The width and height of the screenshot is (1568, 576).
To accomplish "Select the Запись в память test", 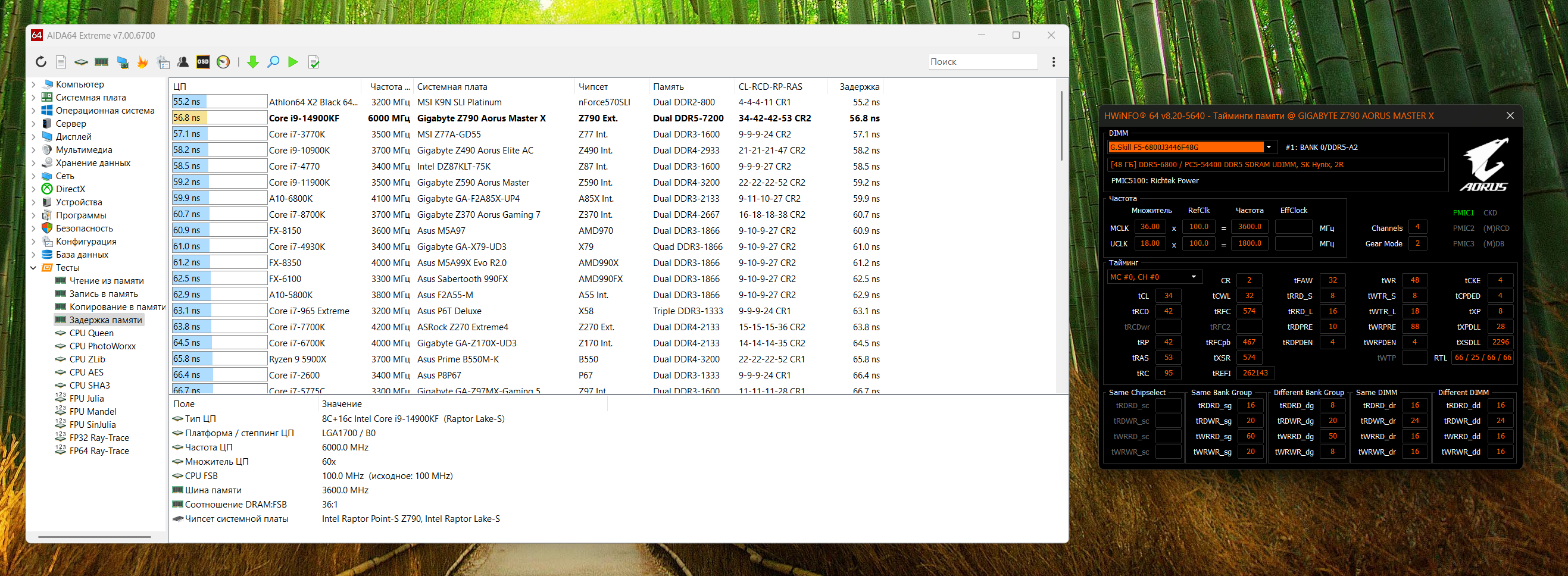I will click(x=104, y=294).
